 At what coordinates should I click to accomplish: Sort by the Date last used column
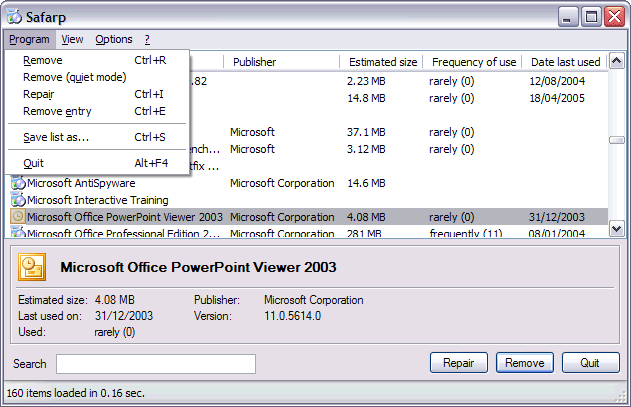565,62
